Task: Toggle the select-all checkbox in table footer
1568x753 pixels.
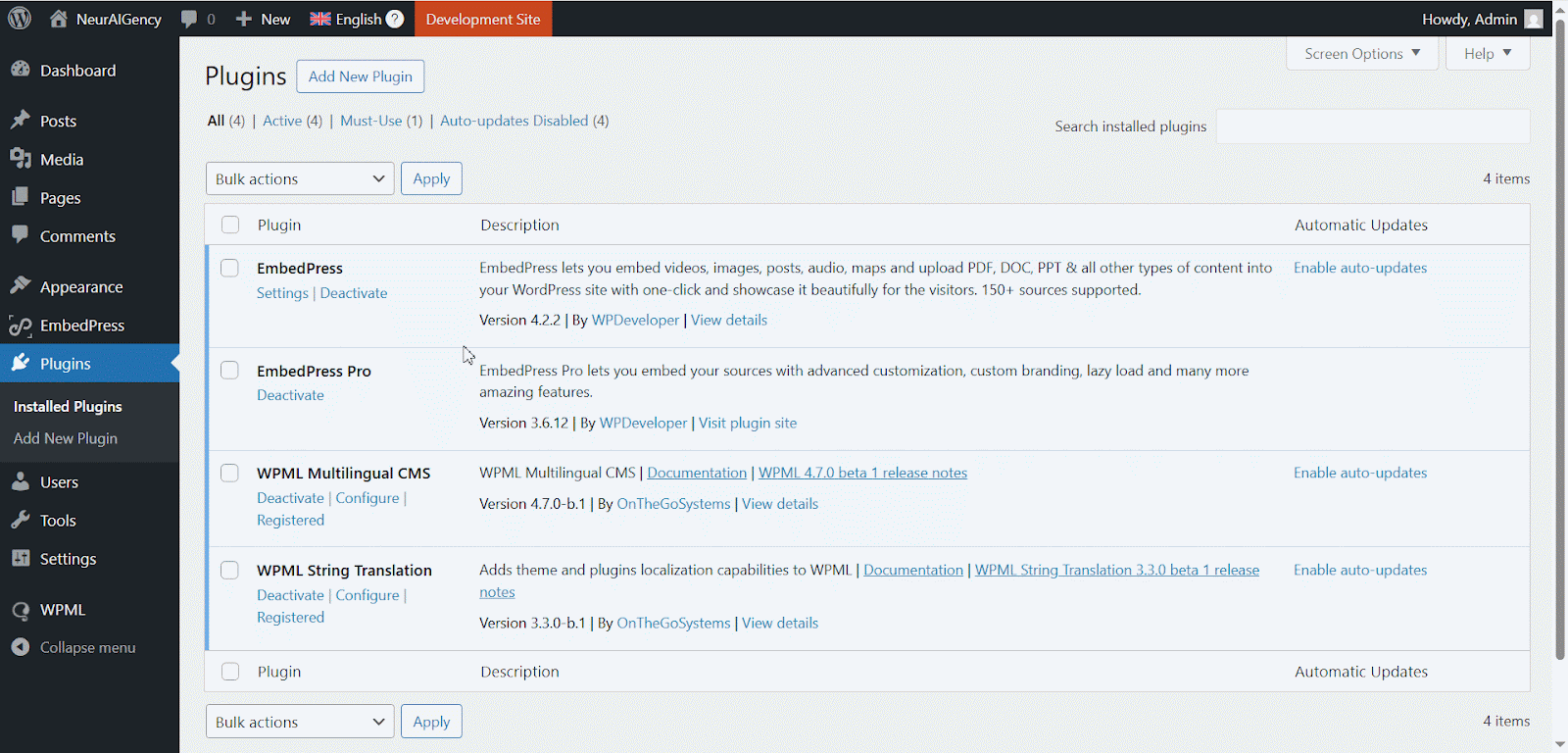Action: tap(230, 672)
